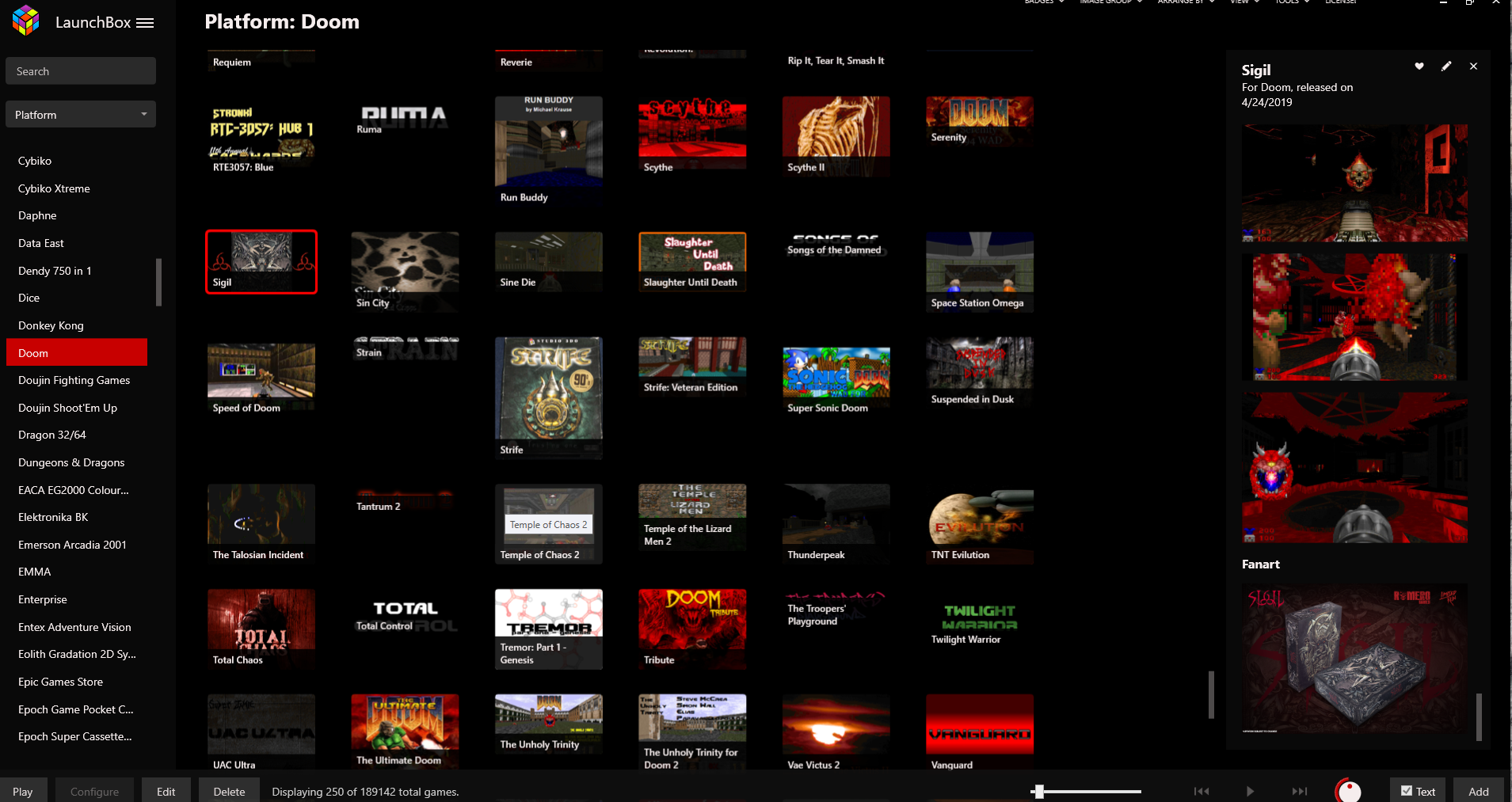The width and height of the screenshot is (1512, 802).
Task: Open the Arrange By dropdown menu
Action: tap(1186, 2)
